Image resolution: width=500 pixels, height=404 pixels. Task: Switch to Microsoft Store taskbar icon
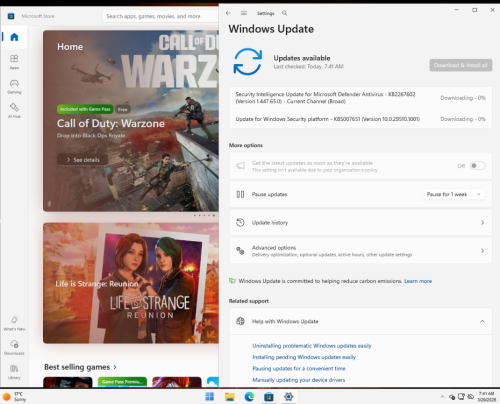(x=269, y=397)
